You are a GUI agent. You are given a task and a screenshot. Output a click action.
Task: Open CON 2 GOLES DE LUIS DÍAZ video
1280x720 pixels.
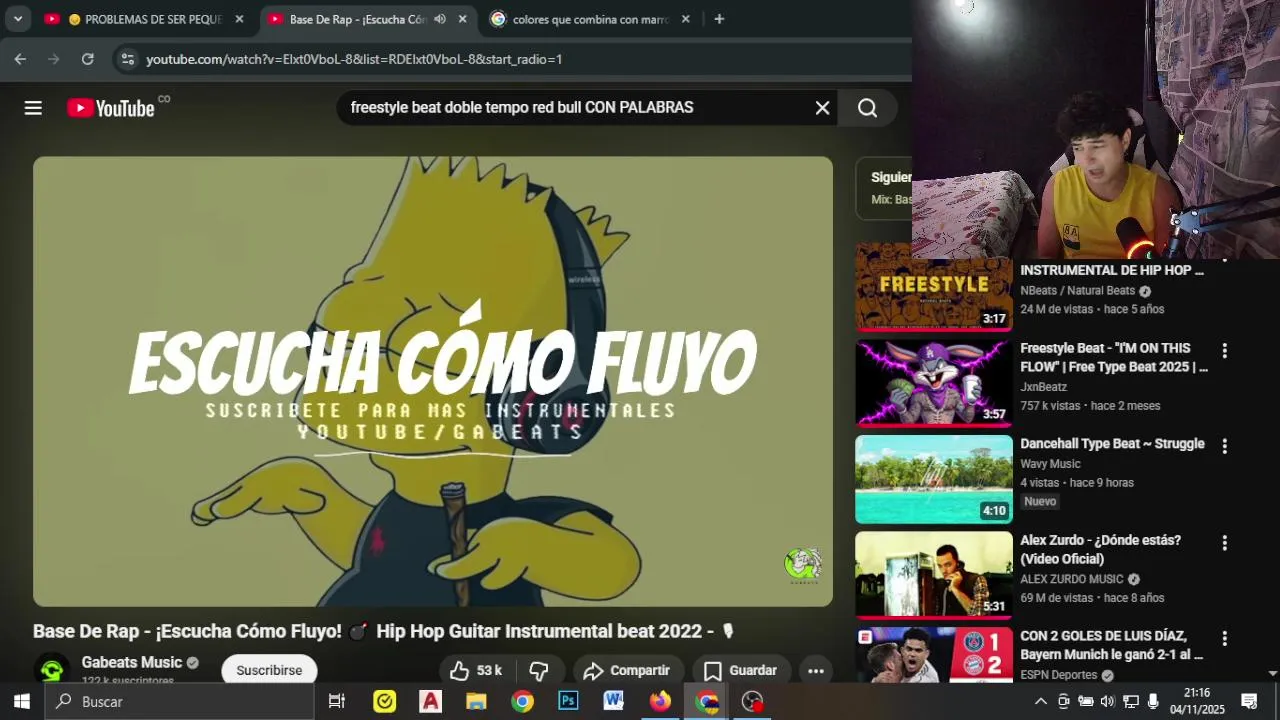[1112, 645]
